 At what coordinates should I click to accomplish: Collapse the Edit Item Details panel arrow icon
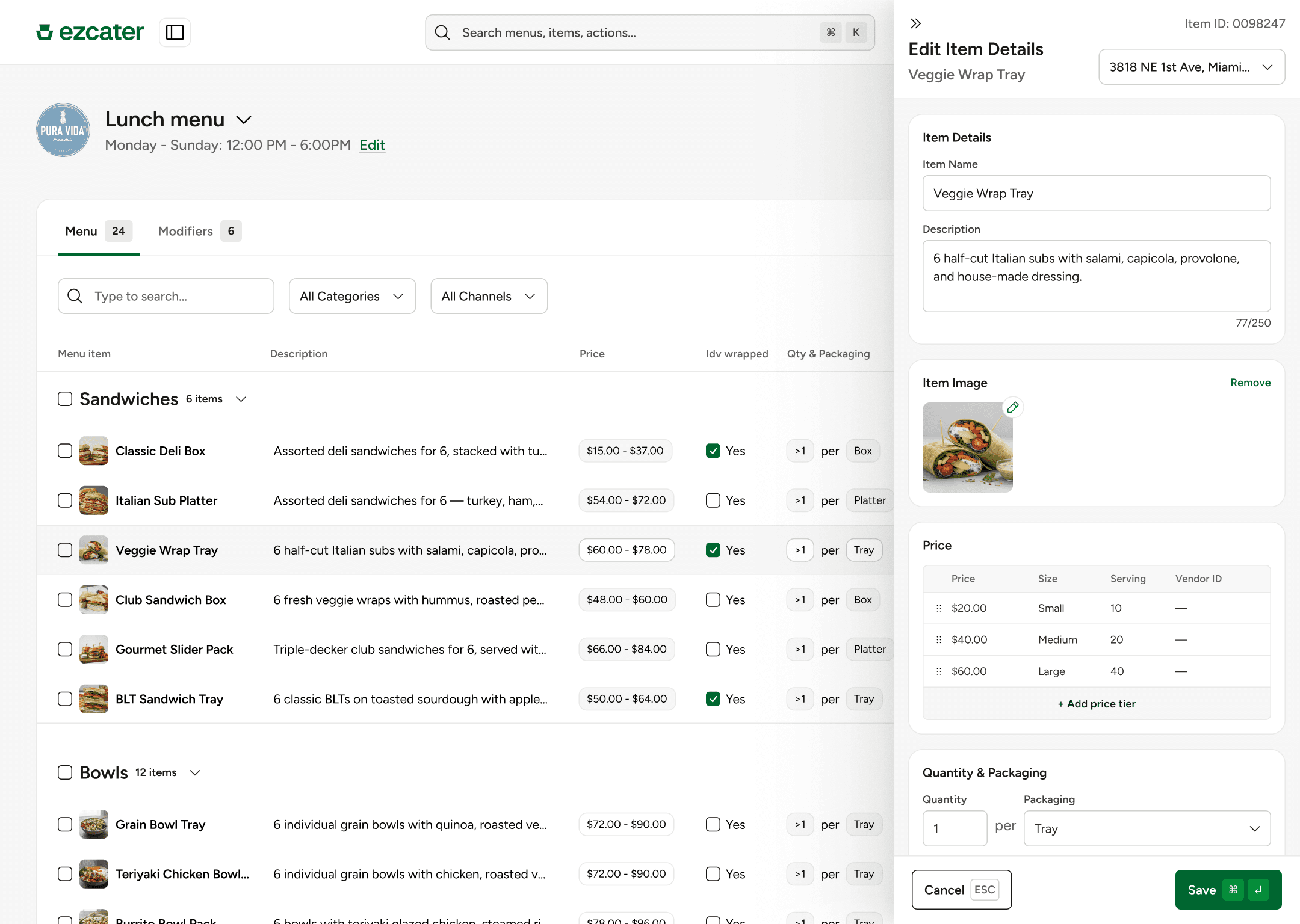[916, 23]
